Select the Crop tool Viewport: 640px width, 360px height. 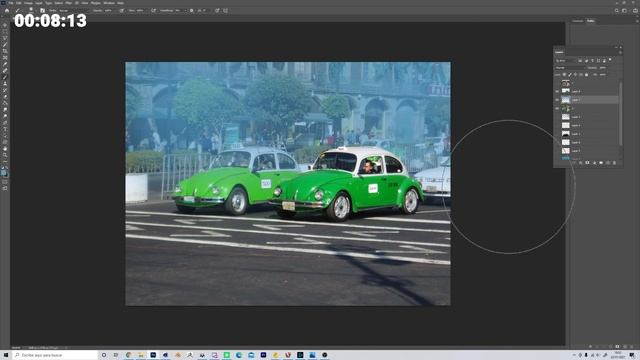[5, 51]
